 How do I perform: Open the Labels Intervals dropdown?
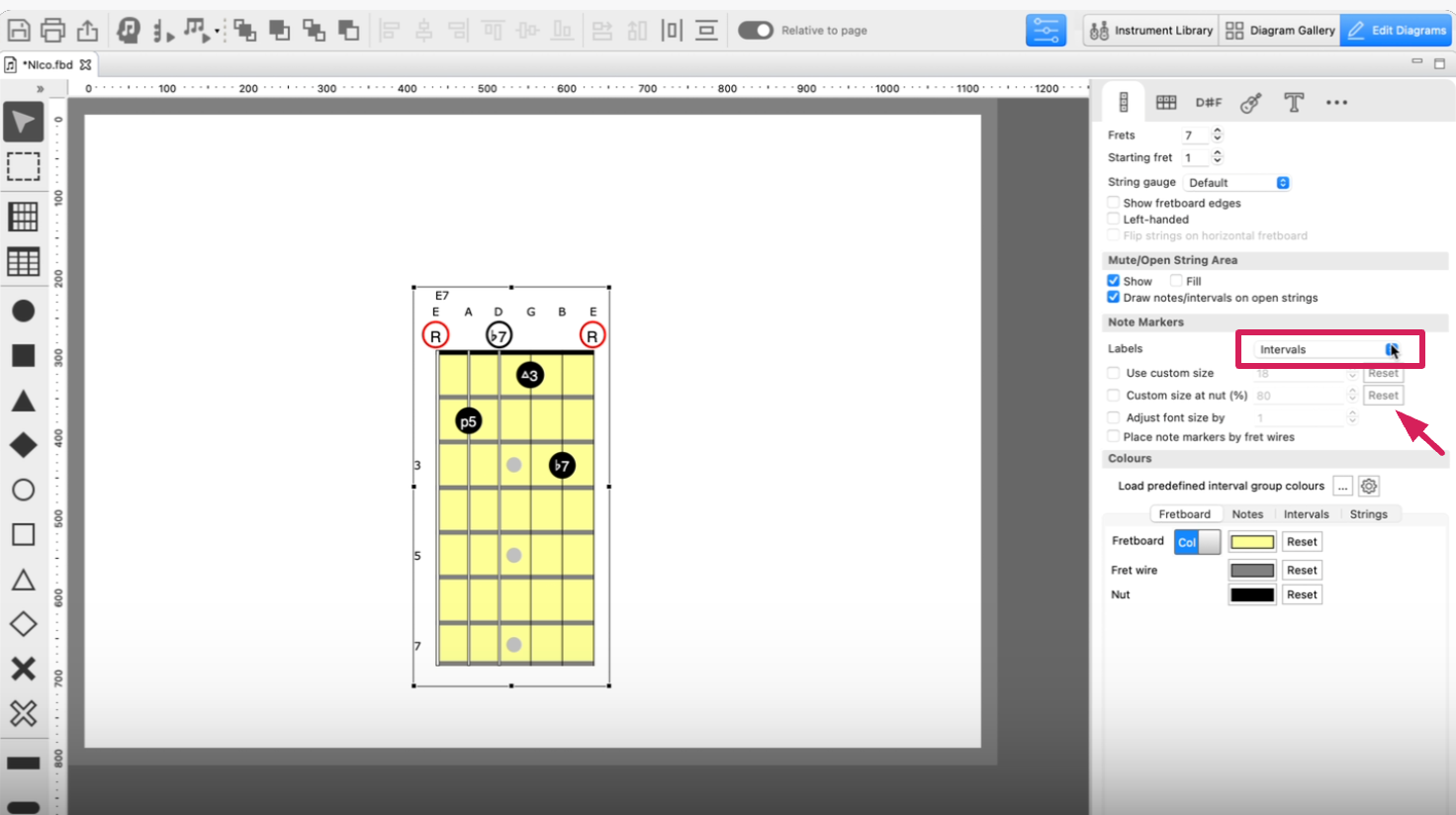pos(1326,349)
